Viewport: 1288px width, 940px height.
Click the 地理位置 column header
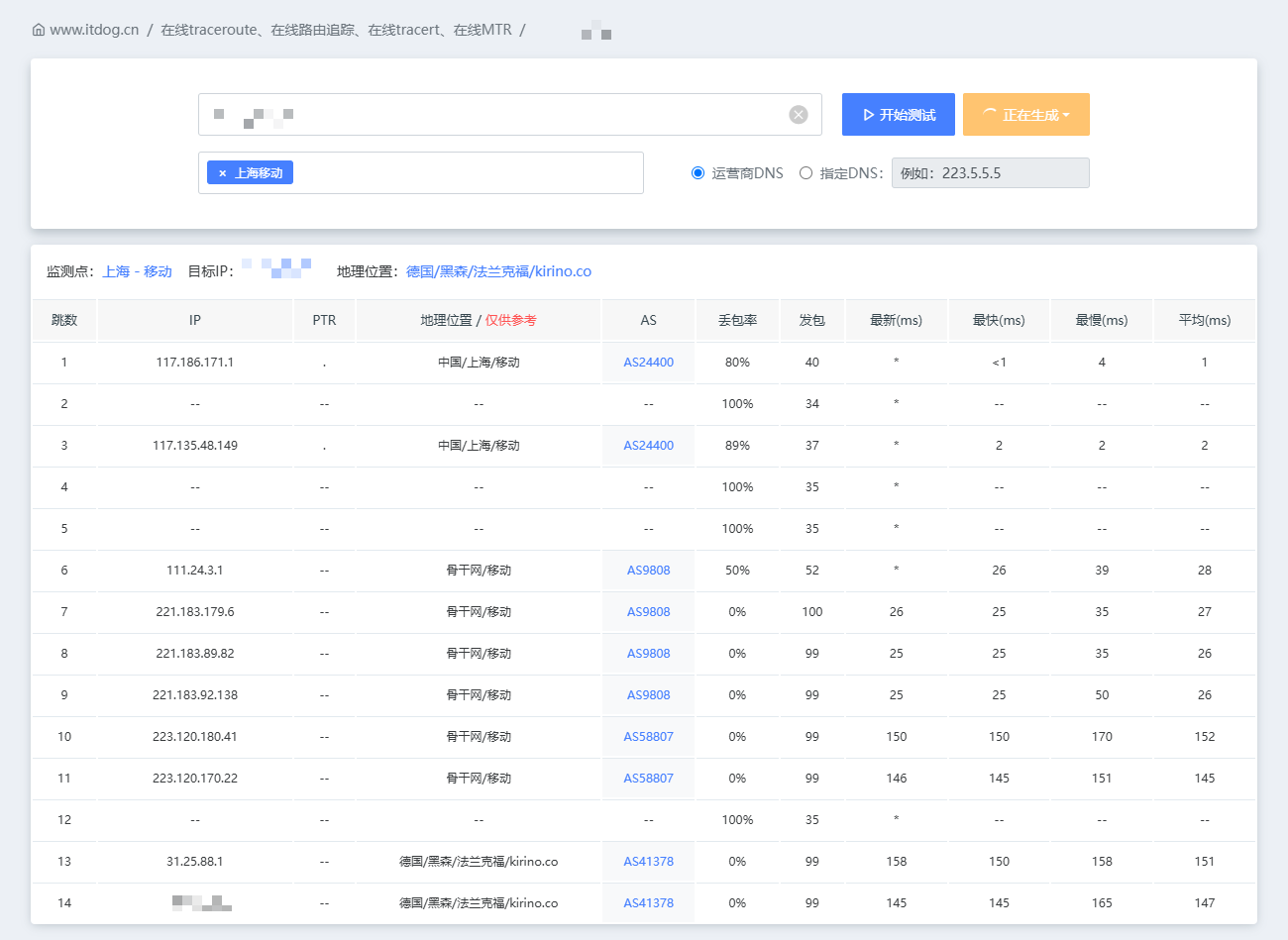[x=479, y=321]
